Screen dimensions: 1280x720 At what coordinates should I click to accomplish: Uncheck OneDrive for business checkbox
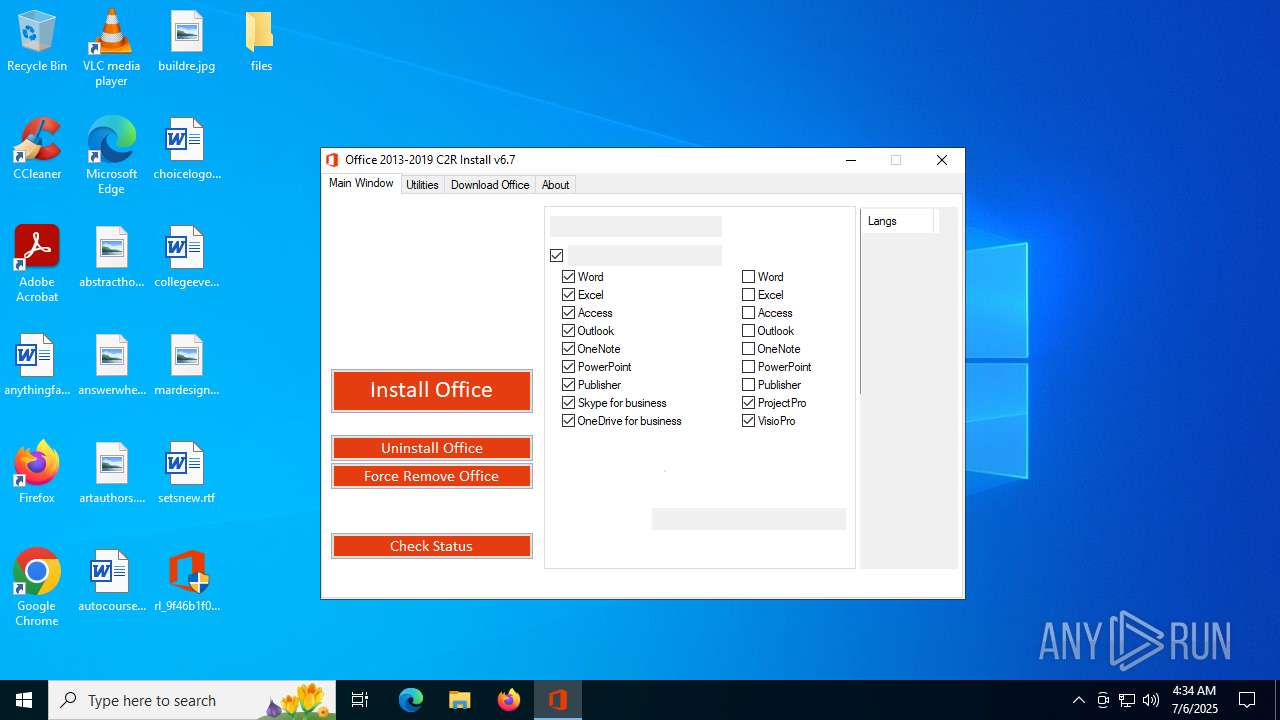coord(568,421)
